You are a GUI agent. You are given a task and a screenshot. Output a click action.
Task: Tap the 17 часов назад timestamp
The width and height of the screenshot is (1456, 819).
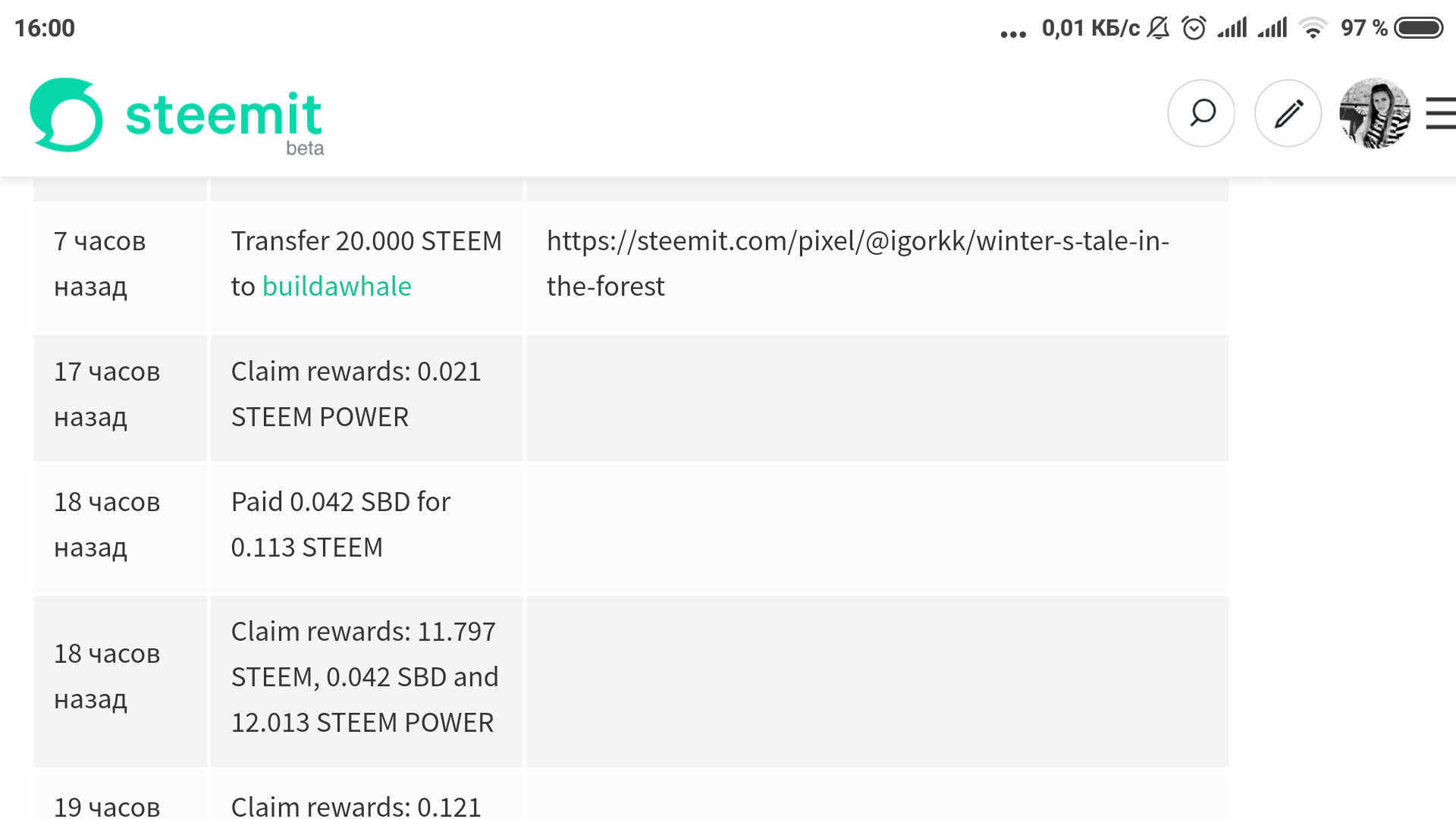coord(107,394)
